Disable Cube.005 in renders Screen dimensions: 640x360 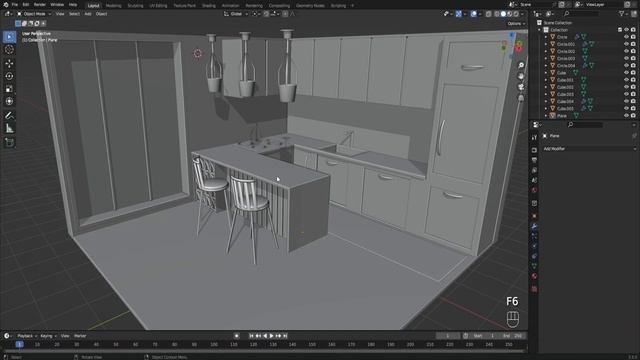[633, 109]
